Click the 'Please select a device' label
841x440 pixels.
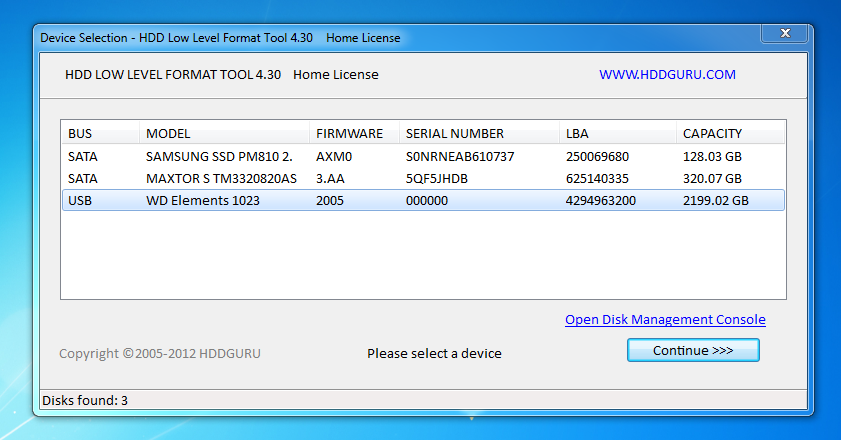click(434, 354)
